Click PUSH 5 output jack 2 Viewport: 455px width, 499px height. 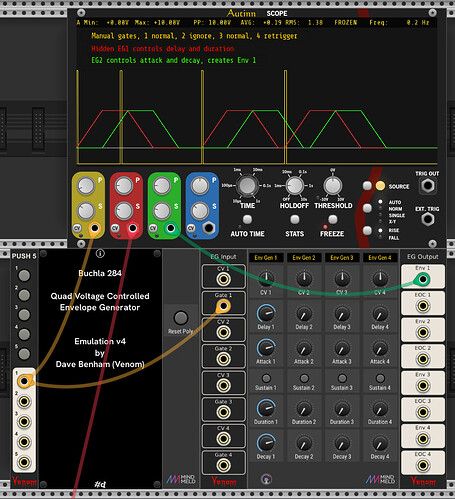point(24,402)
